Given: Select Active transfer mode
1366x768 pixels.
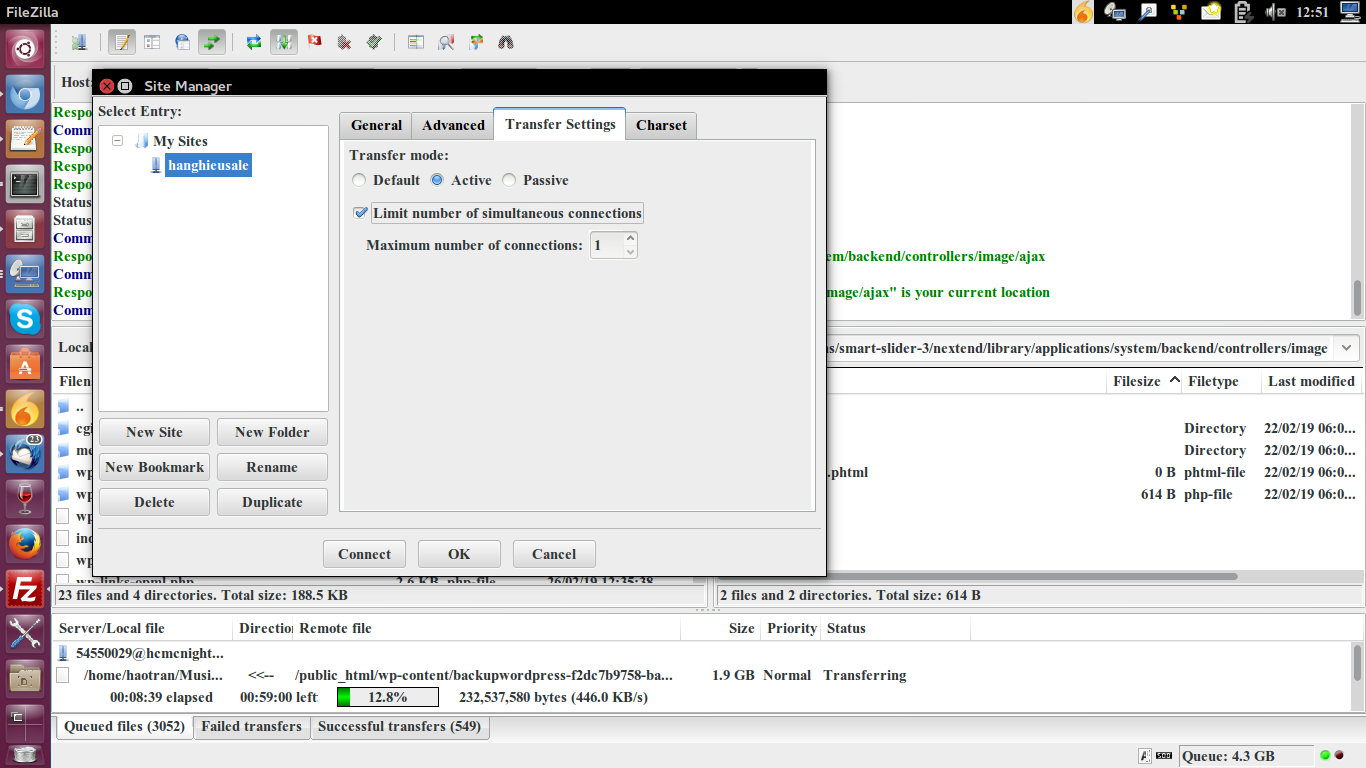Looking at the screenshot, I should coord(461,180).
